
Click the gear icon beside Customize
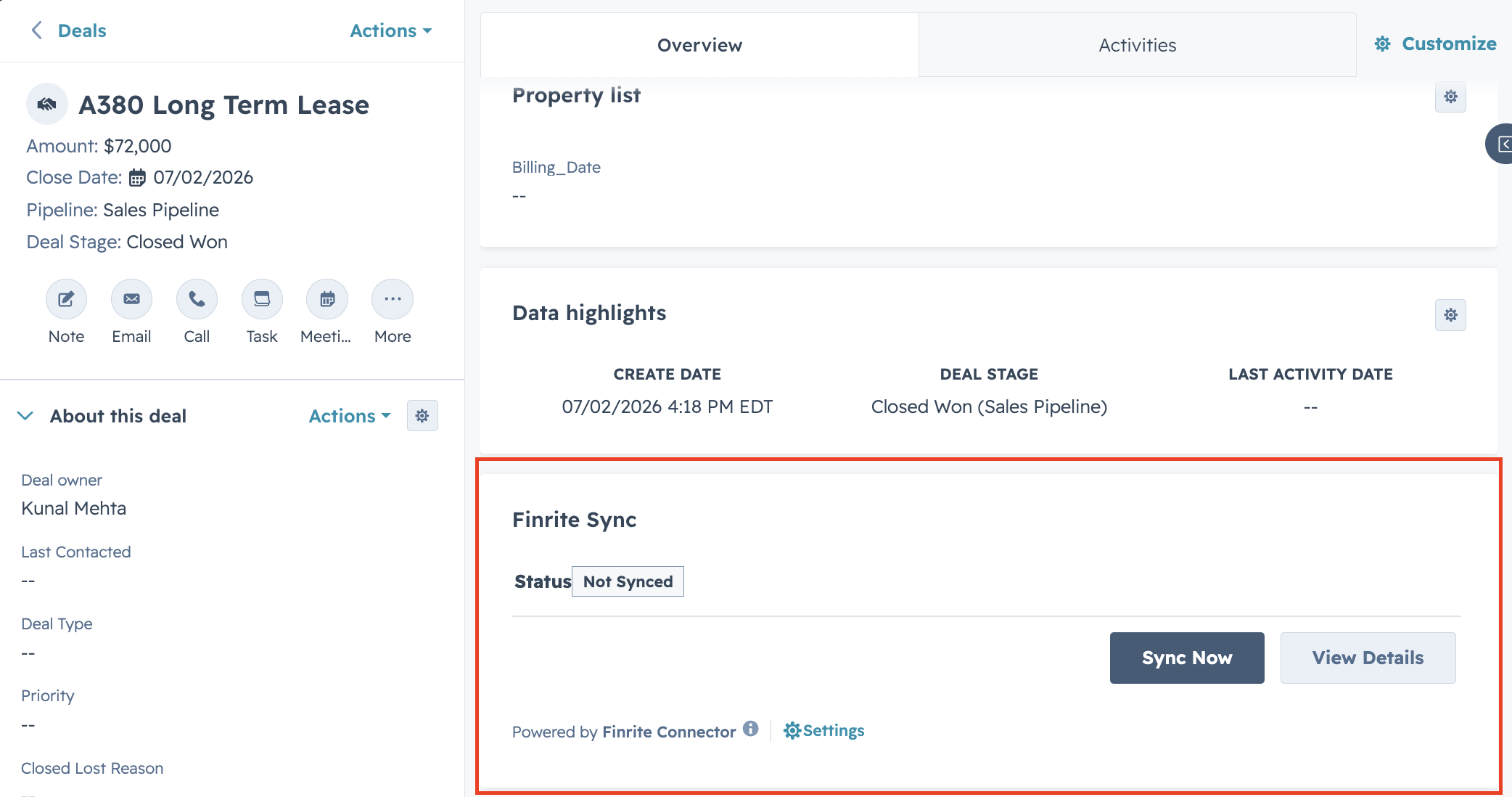1383,44
